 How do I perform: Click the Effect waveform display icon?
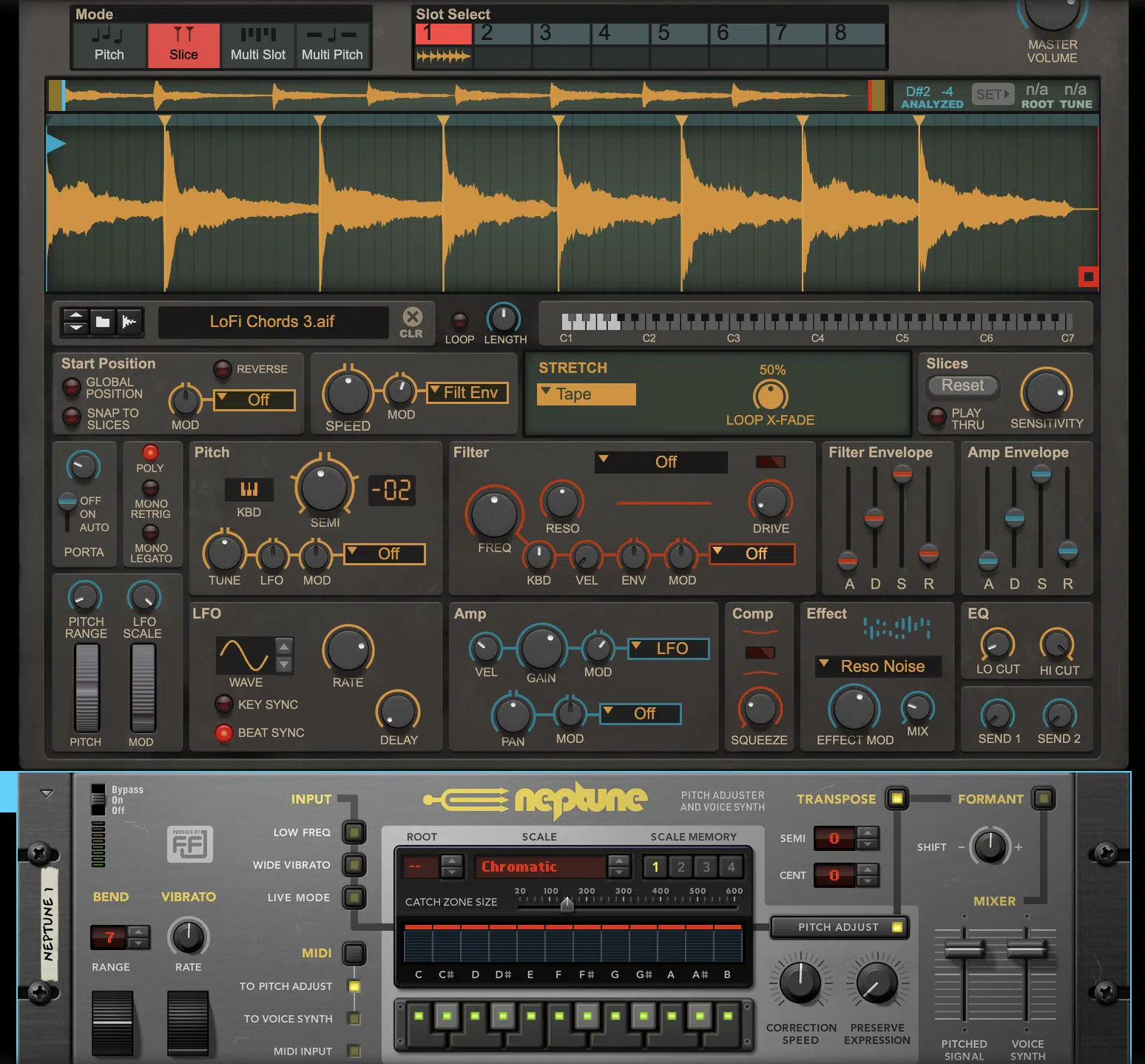(896, 628)
